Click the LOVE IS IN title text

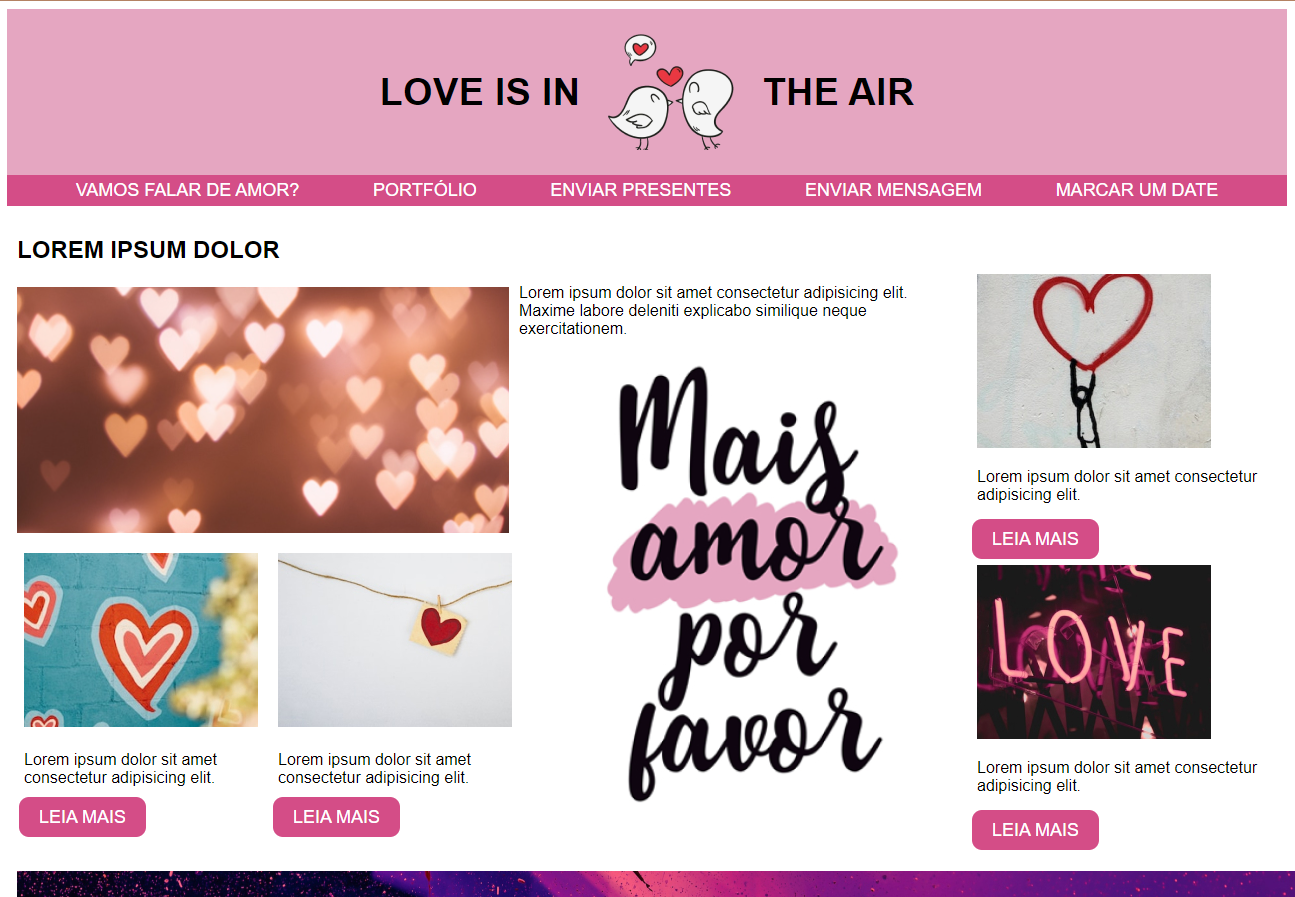point(480,92)
